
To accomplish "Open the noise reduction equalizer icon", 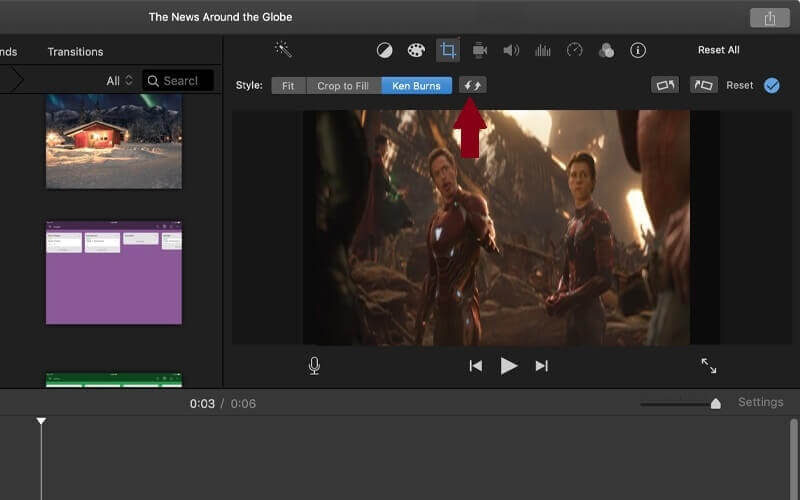I will coord(543,50).
